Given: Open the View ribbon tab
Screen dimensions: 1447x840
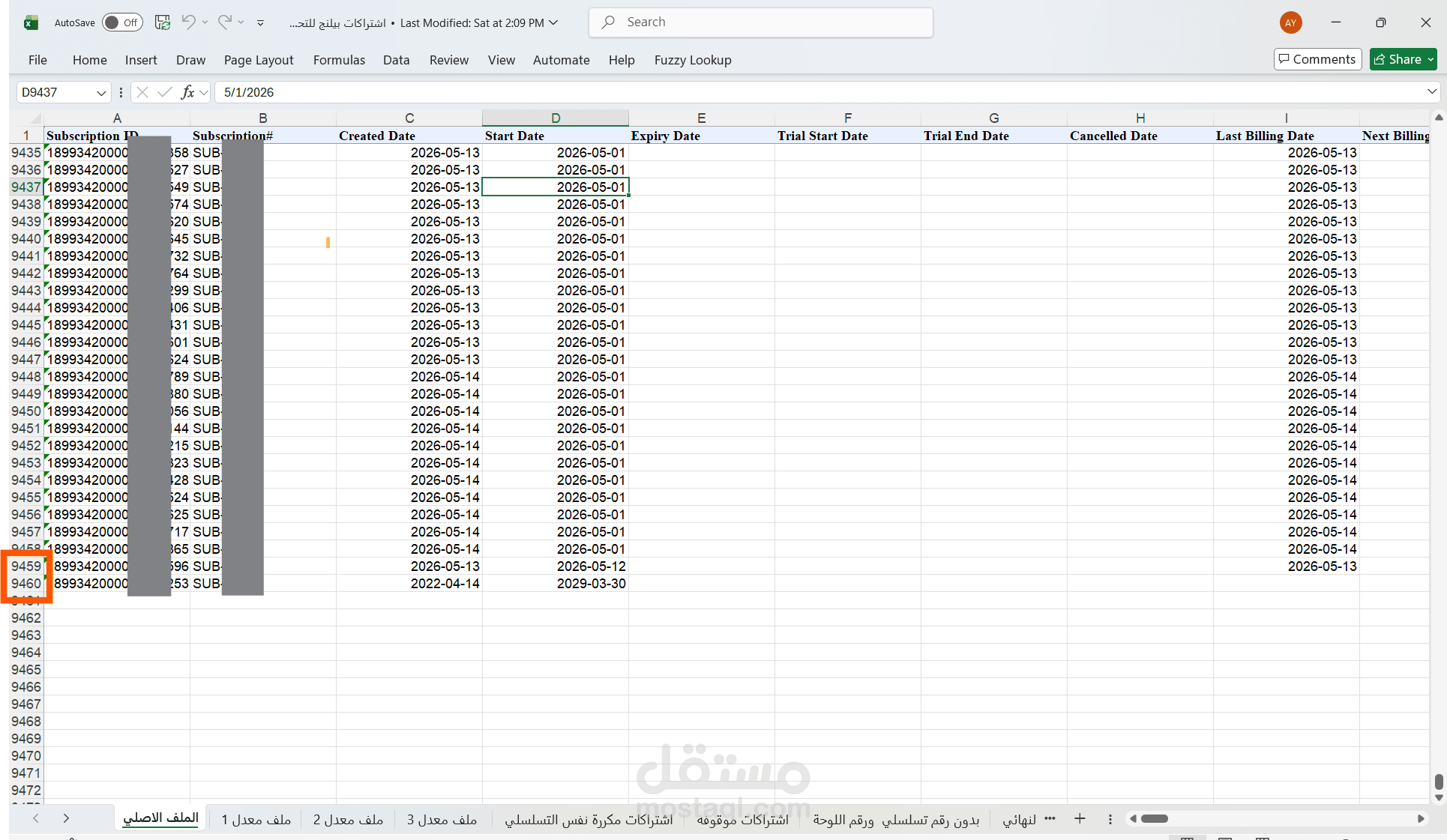Looking at the screenshot, I should (502, 60).
